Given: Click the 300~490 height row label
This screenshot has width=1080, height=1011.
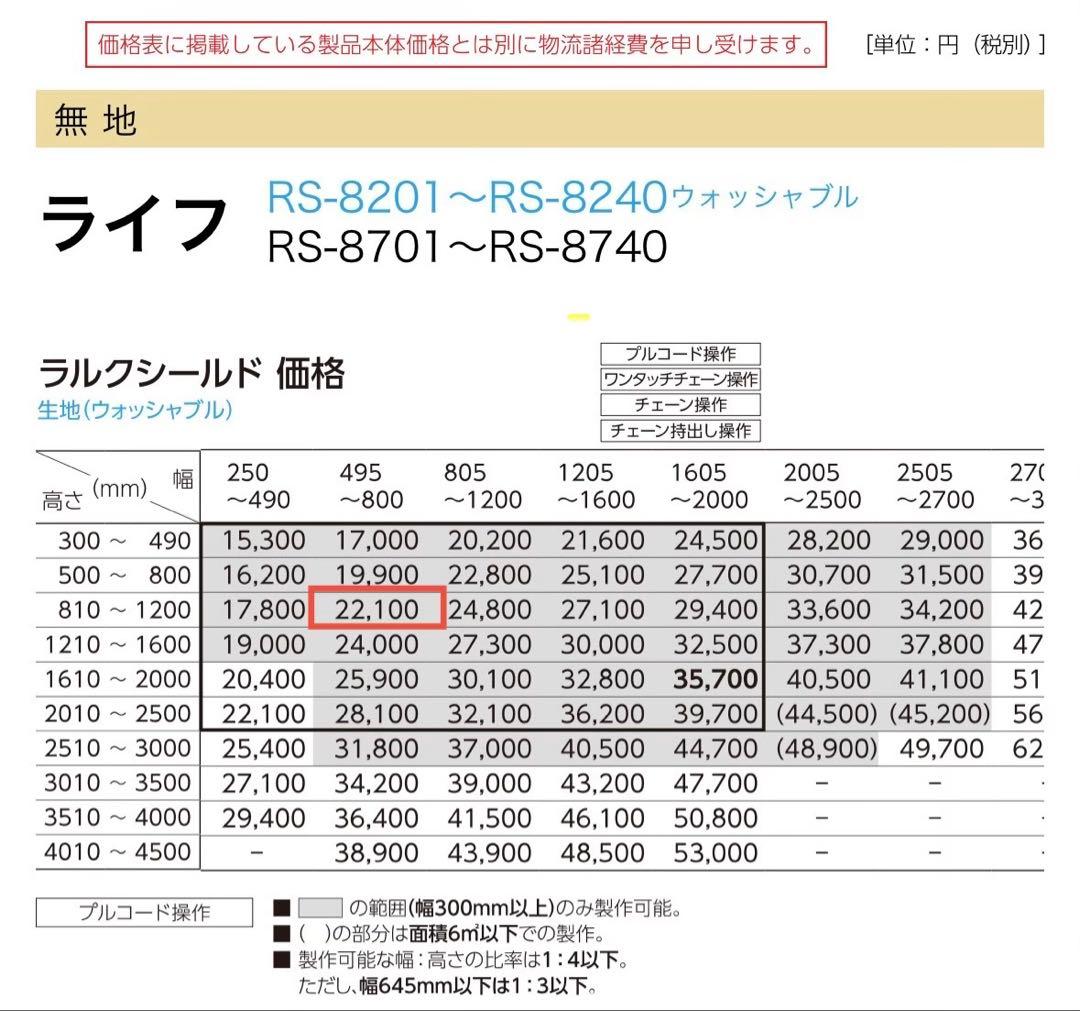Looking at the screenshot, I should point(124,541).
